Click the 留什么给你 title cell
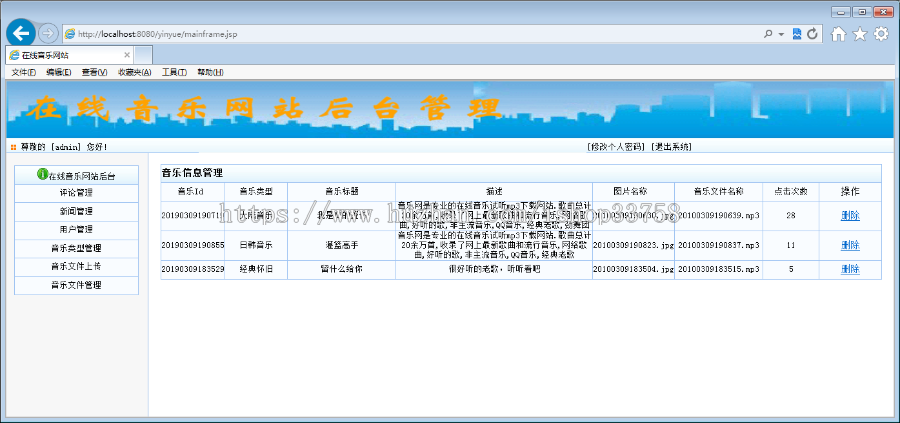The height and width of the screenshot is (423, 900). (x=342, y=269)
